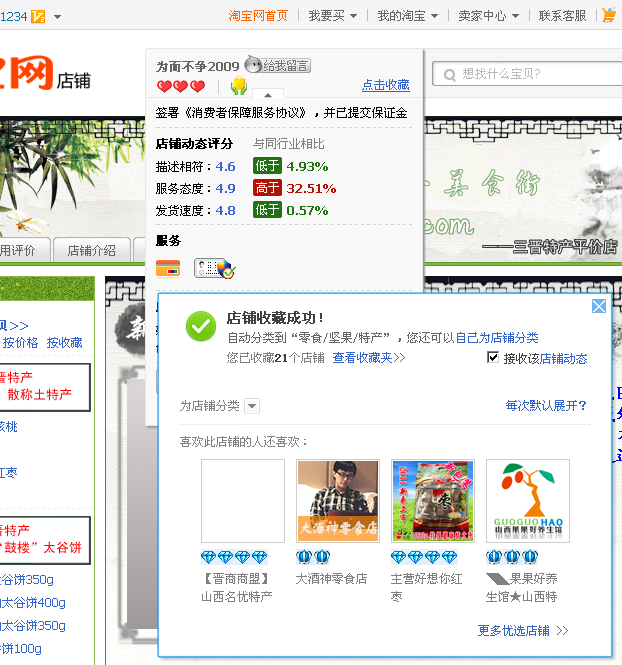The height and width of the screenshot is (665, 622).
Task: Click diamond rating under 主营好想你红枣
Action: [x=424, y=557]
